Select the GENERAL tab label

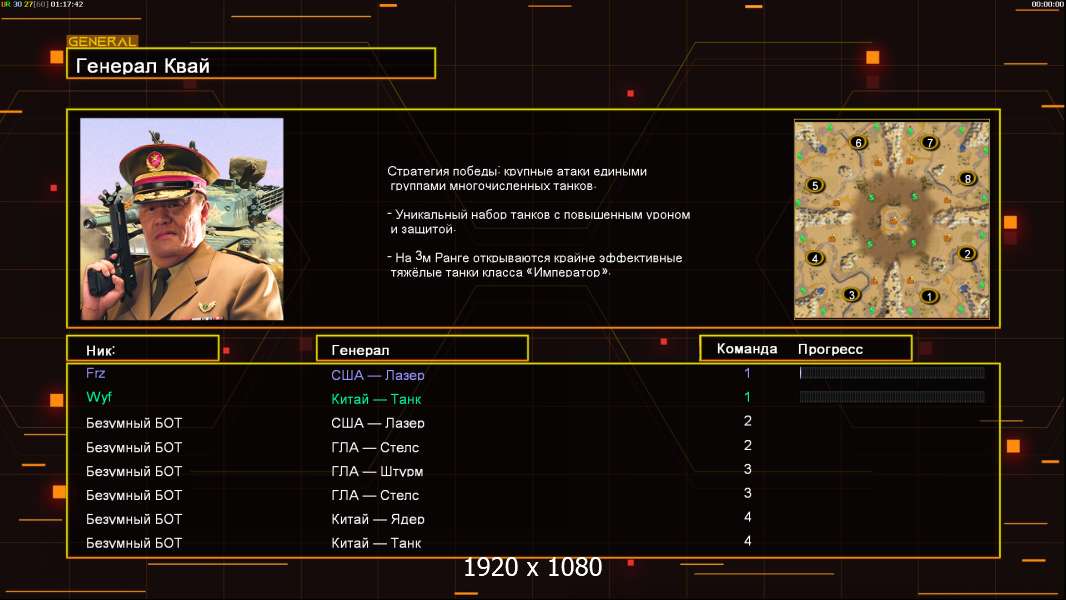point(102,42)
